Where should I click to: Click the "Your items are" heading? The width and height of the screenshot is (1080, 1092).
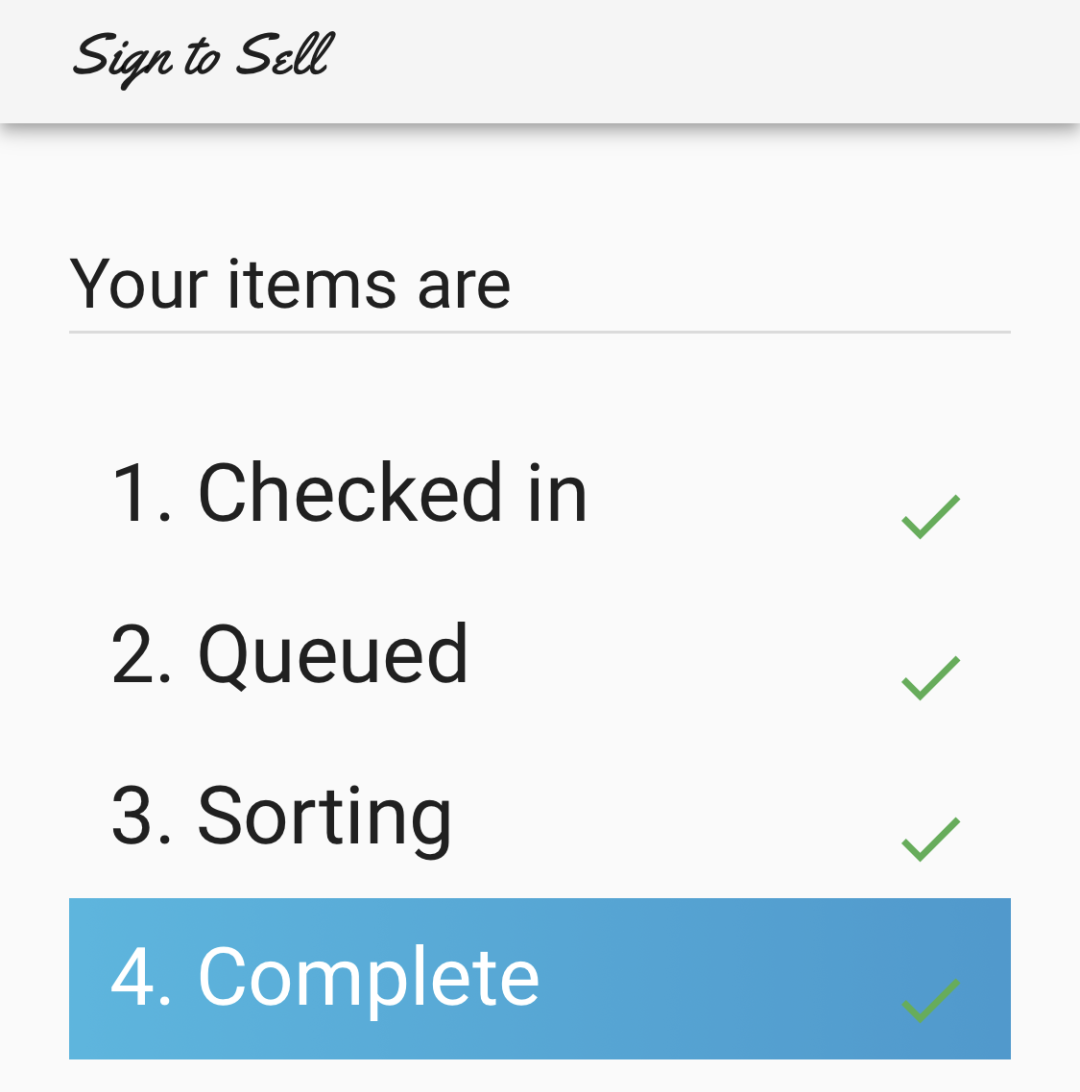point(290,284)
